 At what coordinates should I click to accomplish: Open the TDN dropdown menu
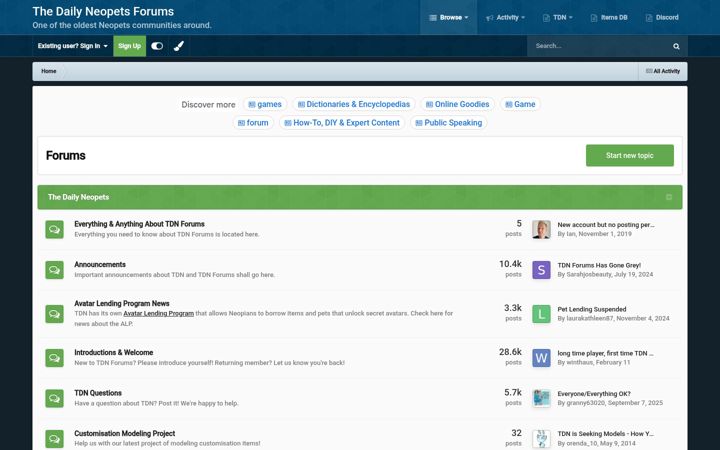click(557, 17)
